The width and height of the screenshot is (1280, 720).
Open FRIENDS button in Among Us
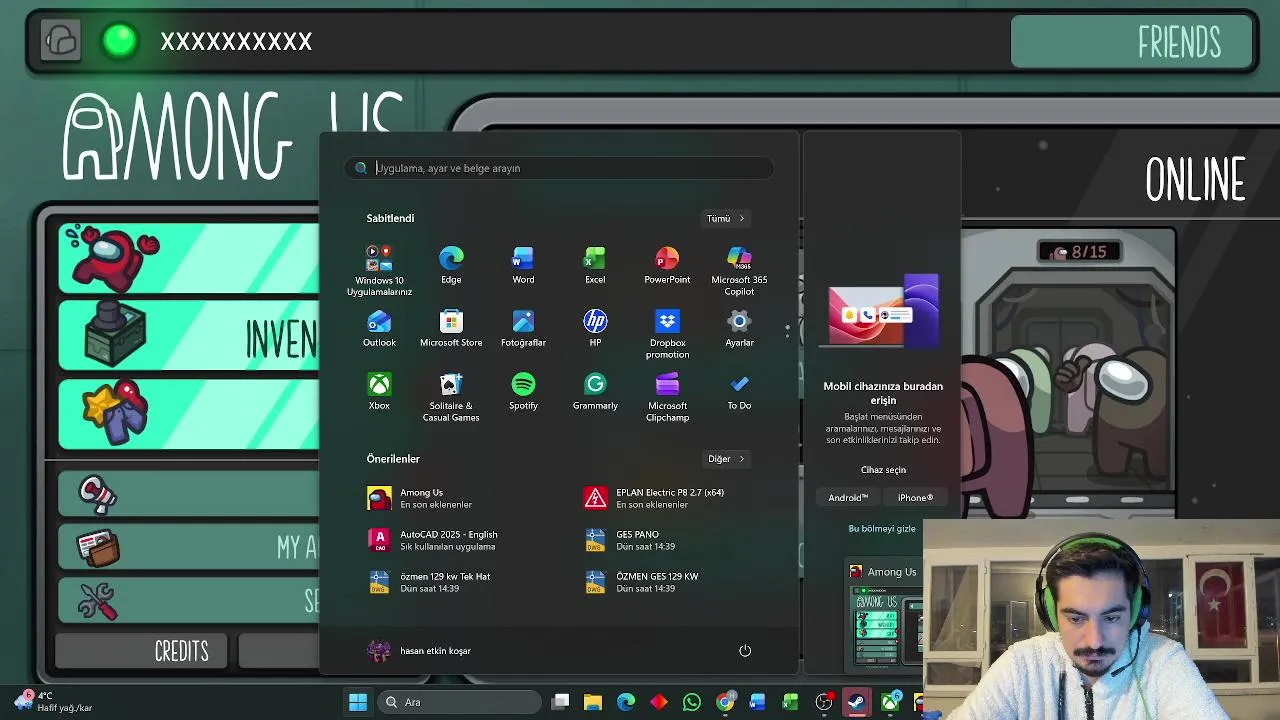click(x=1131, y=42)
